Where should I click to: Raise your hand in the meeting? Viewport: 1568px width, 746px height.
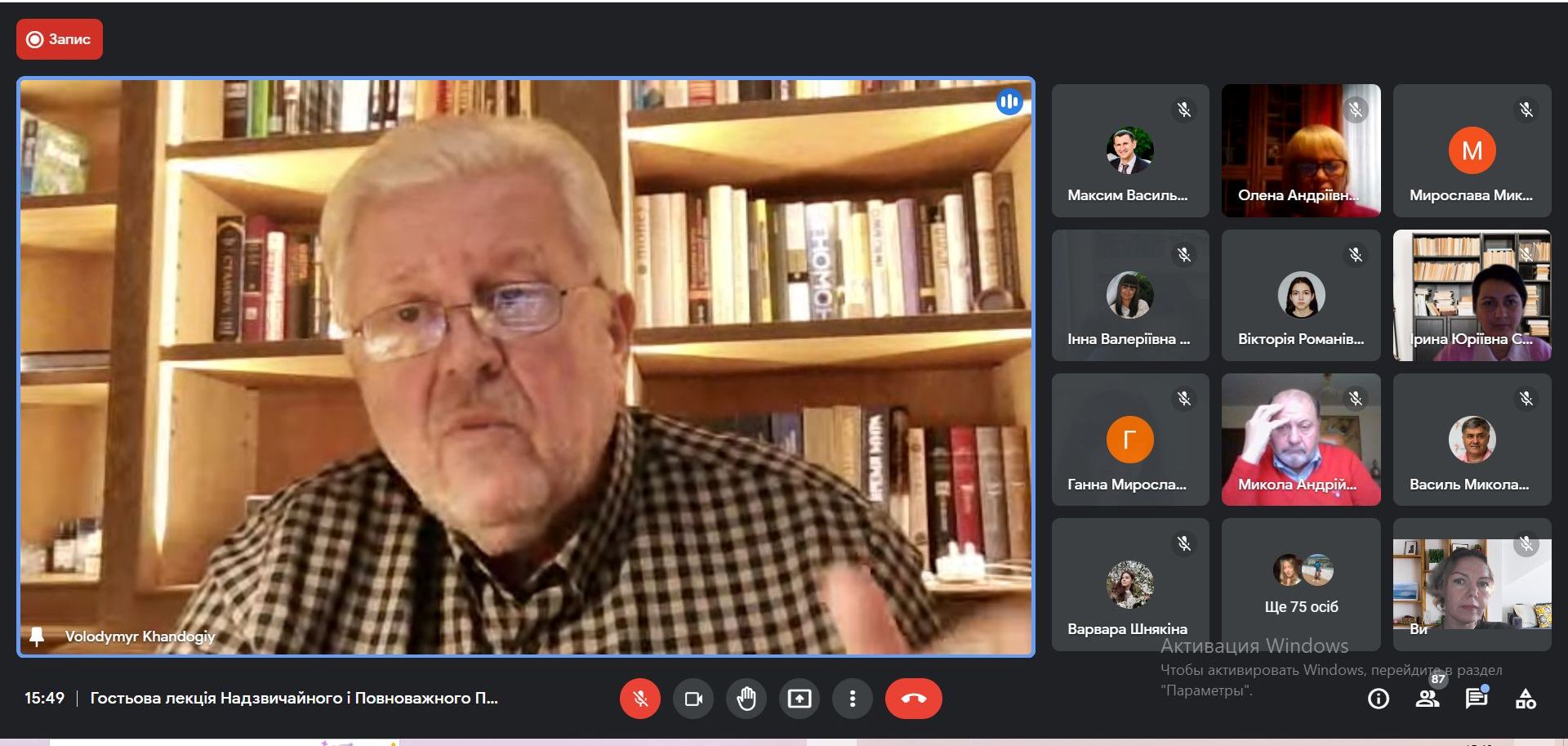point(746,699)
